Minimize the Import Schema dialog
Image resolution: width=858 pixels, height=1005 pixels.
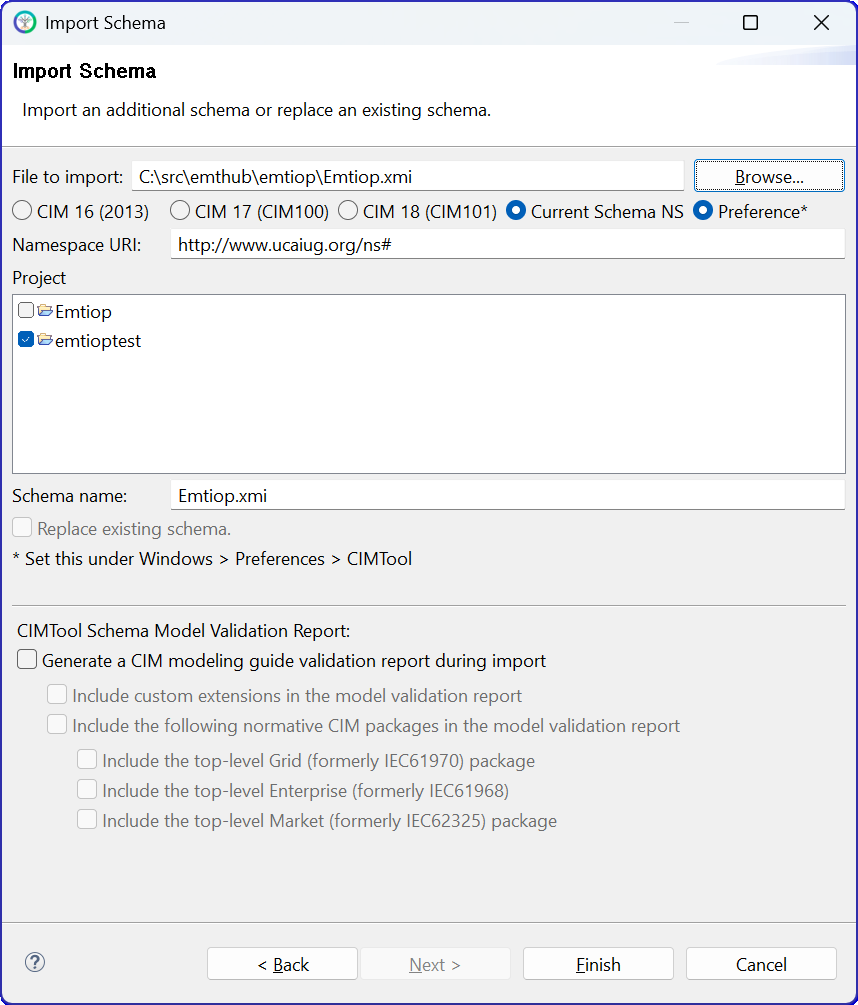click(681, 22)
